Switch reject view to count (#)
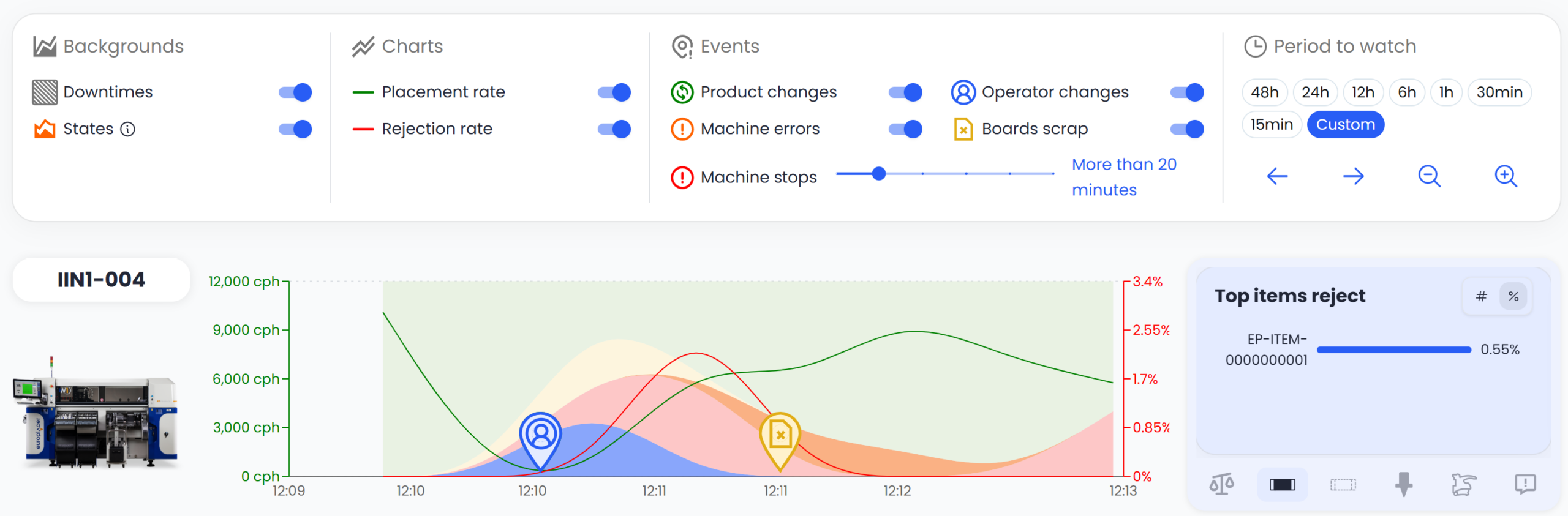Viewport: 1568px width, 516px height. (1481, 296)
